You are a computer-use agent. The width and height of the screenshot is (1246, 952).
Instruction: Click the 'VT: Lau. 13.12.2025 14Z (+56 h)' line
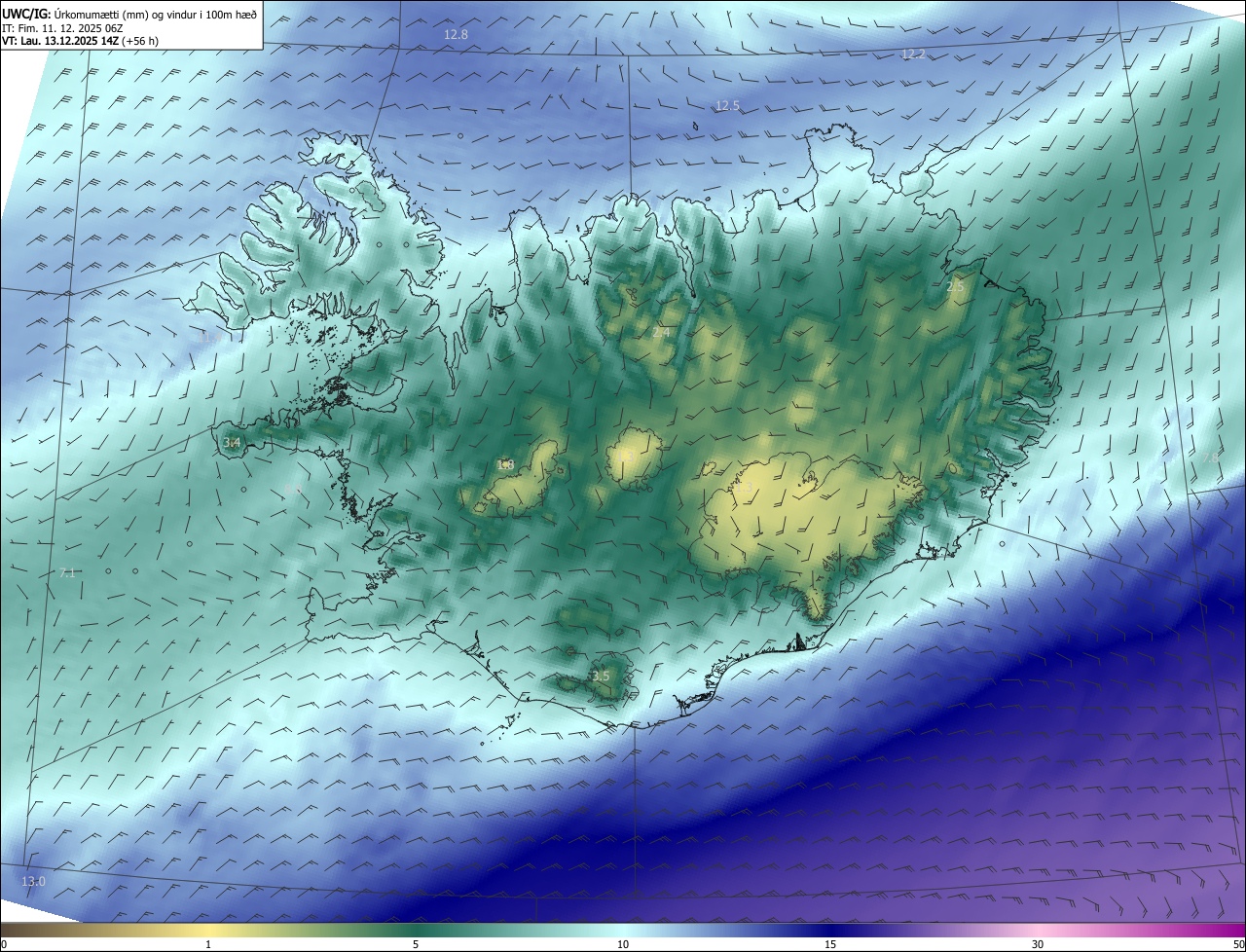tap(81, 42)
